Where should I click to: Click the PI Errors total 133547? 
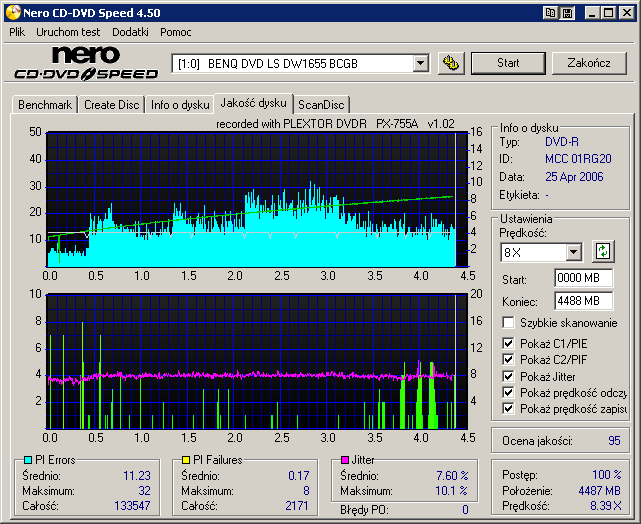click(132, 506)
